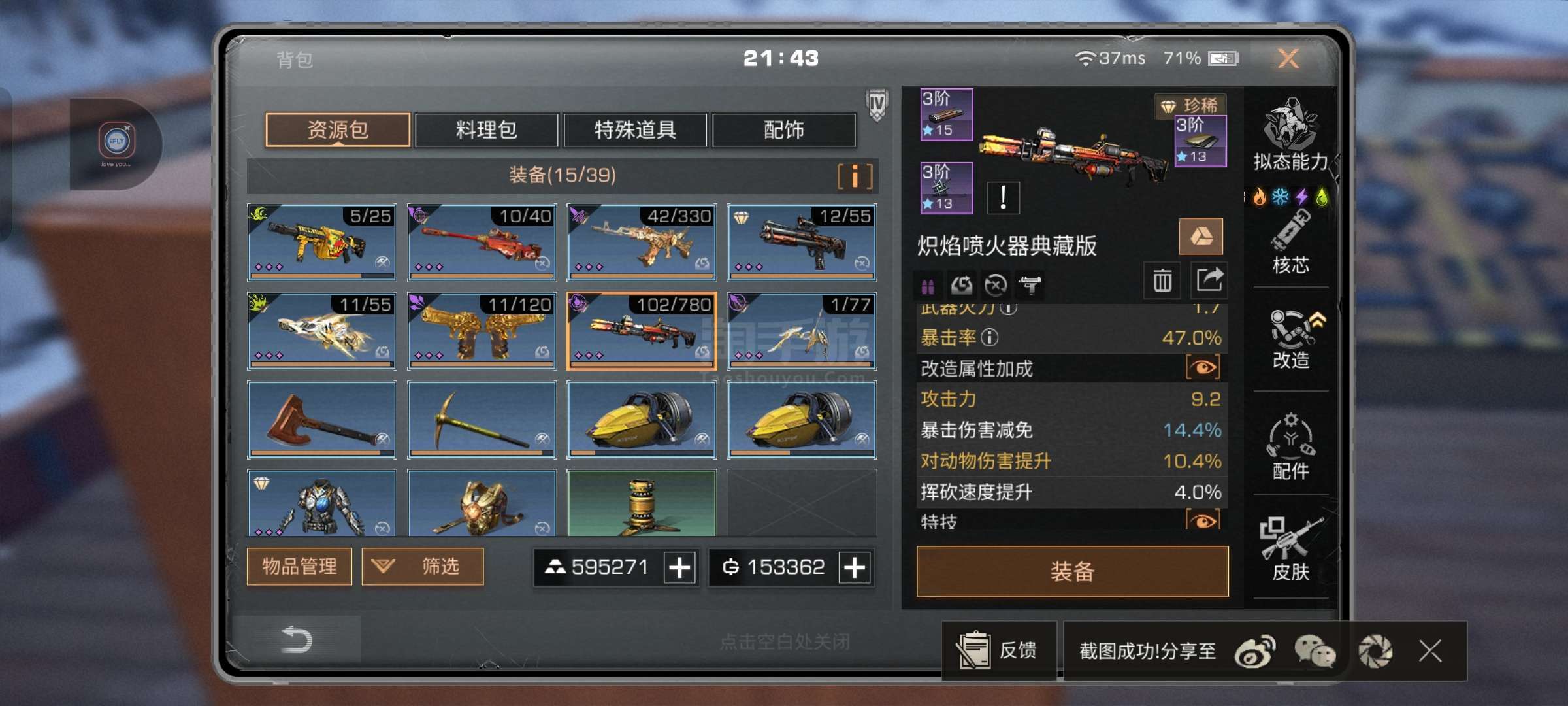Open the 配件 attachments icon

pos(1291,446)
